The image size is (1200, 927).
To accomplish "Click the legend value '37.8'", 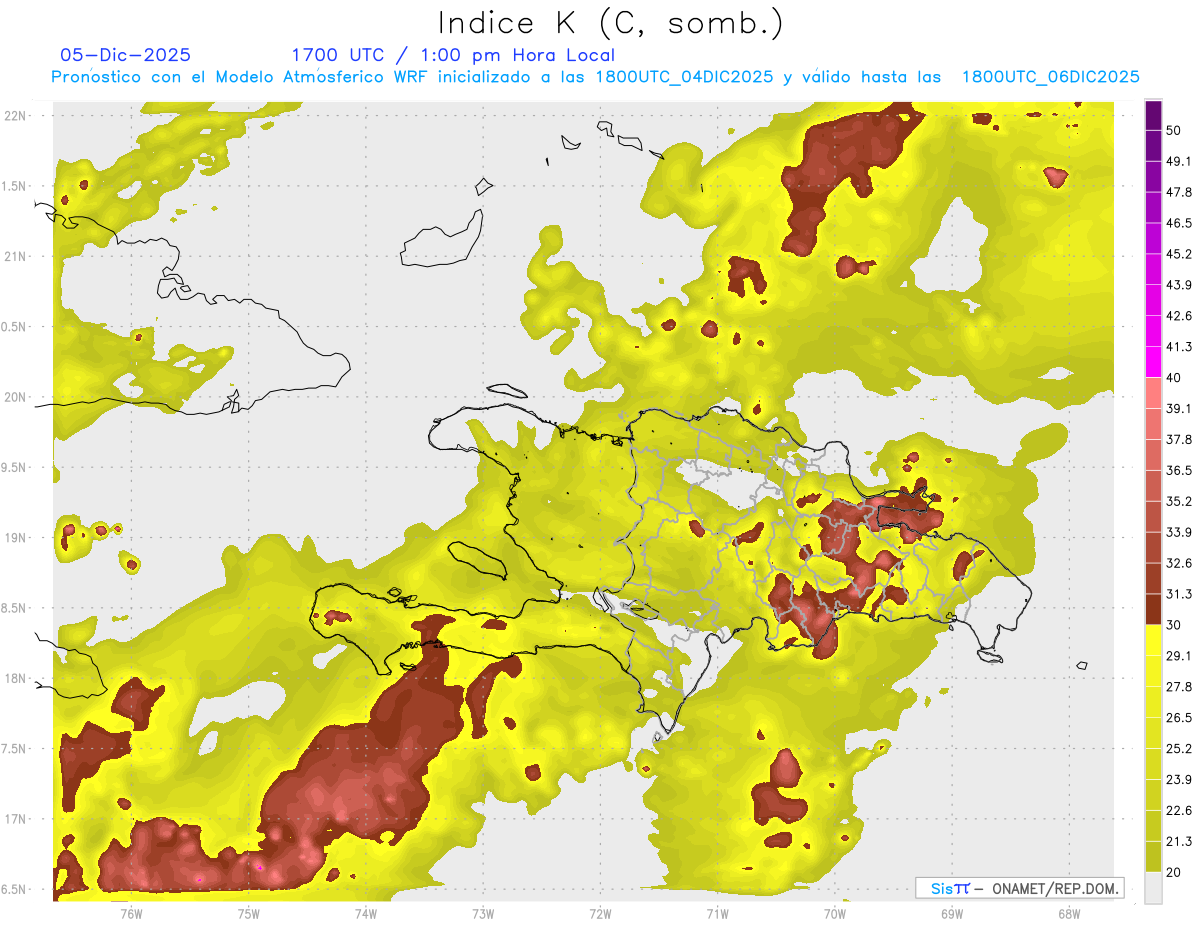I will click(1179, 439).
